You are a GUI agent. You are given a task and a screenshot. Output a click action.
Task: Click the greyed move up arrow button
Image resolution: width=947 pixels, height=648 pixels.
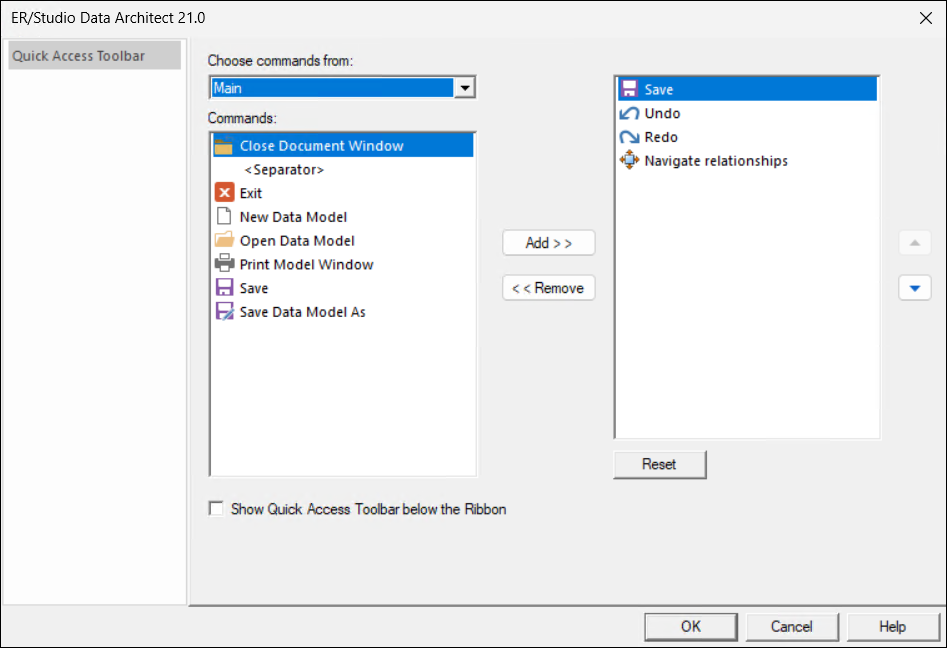[x=914, y=243]
